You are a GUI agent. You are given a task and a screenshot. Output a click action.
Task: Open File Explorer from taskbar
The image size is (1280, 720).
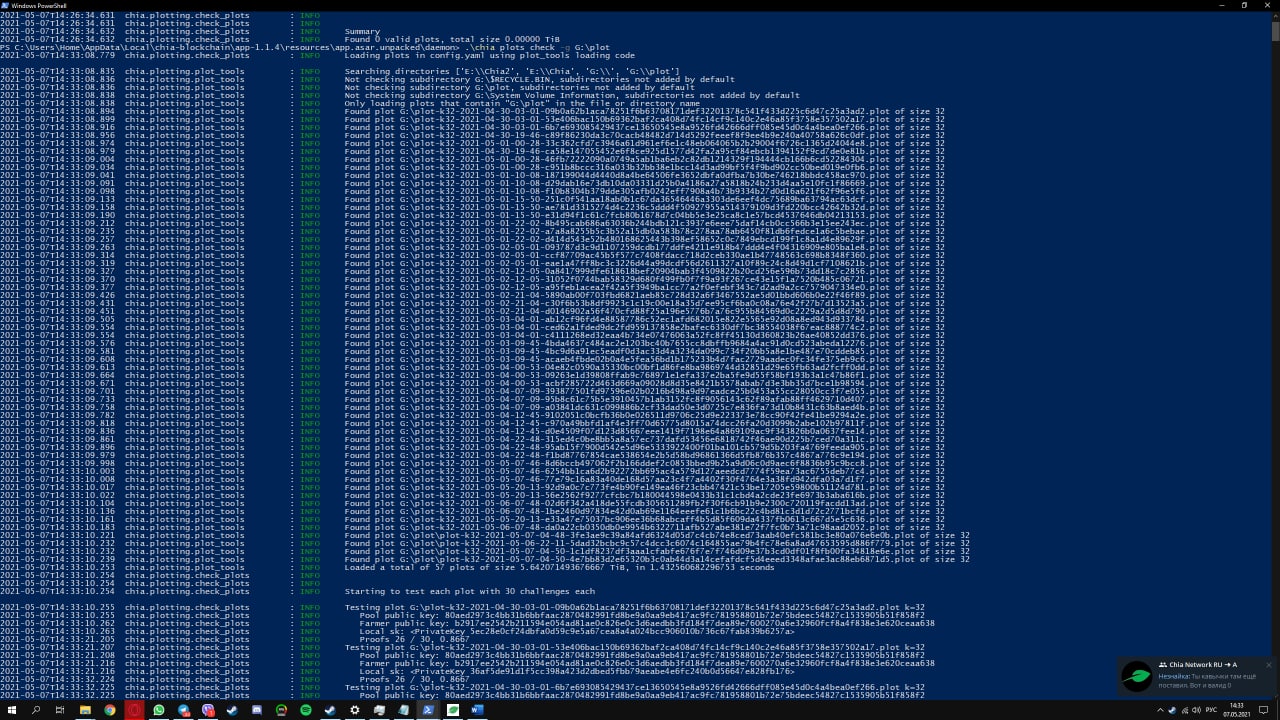(85, 710)
